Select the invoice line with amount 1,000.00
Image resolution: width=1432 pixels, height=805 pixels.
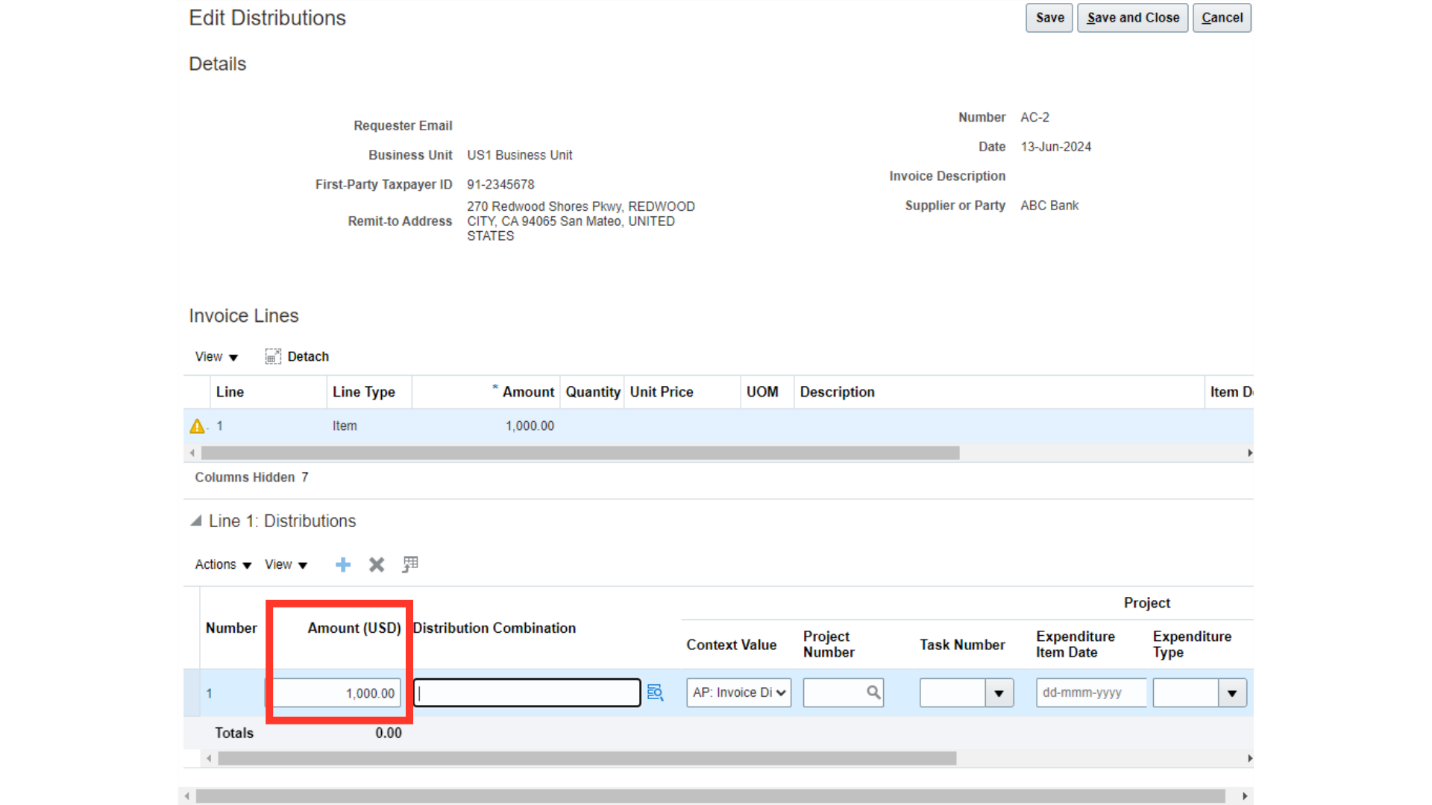coord(718,426)
